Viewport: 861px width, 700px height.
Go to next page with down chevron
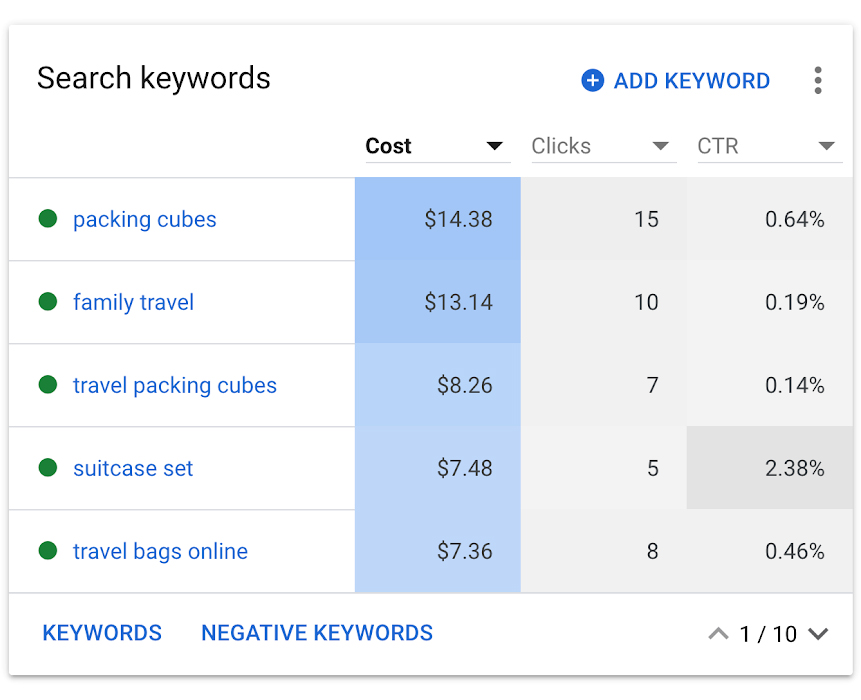(x=818, y=634)
